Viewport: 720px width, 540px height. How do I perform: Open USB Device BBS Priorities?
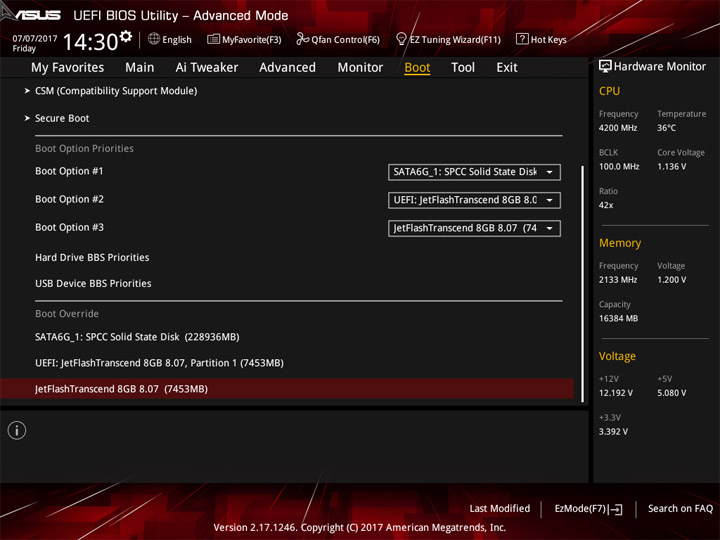[x=93, y=283]
